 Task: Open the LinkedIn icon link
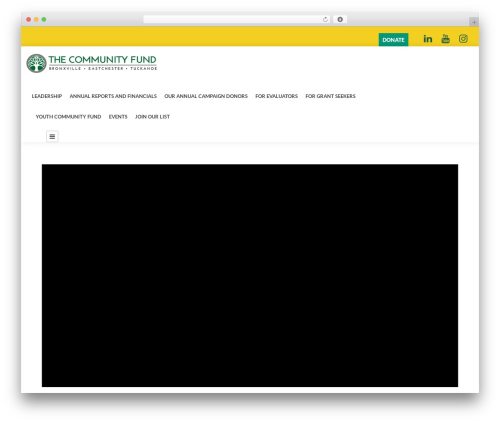tap(428, 39)
